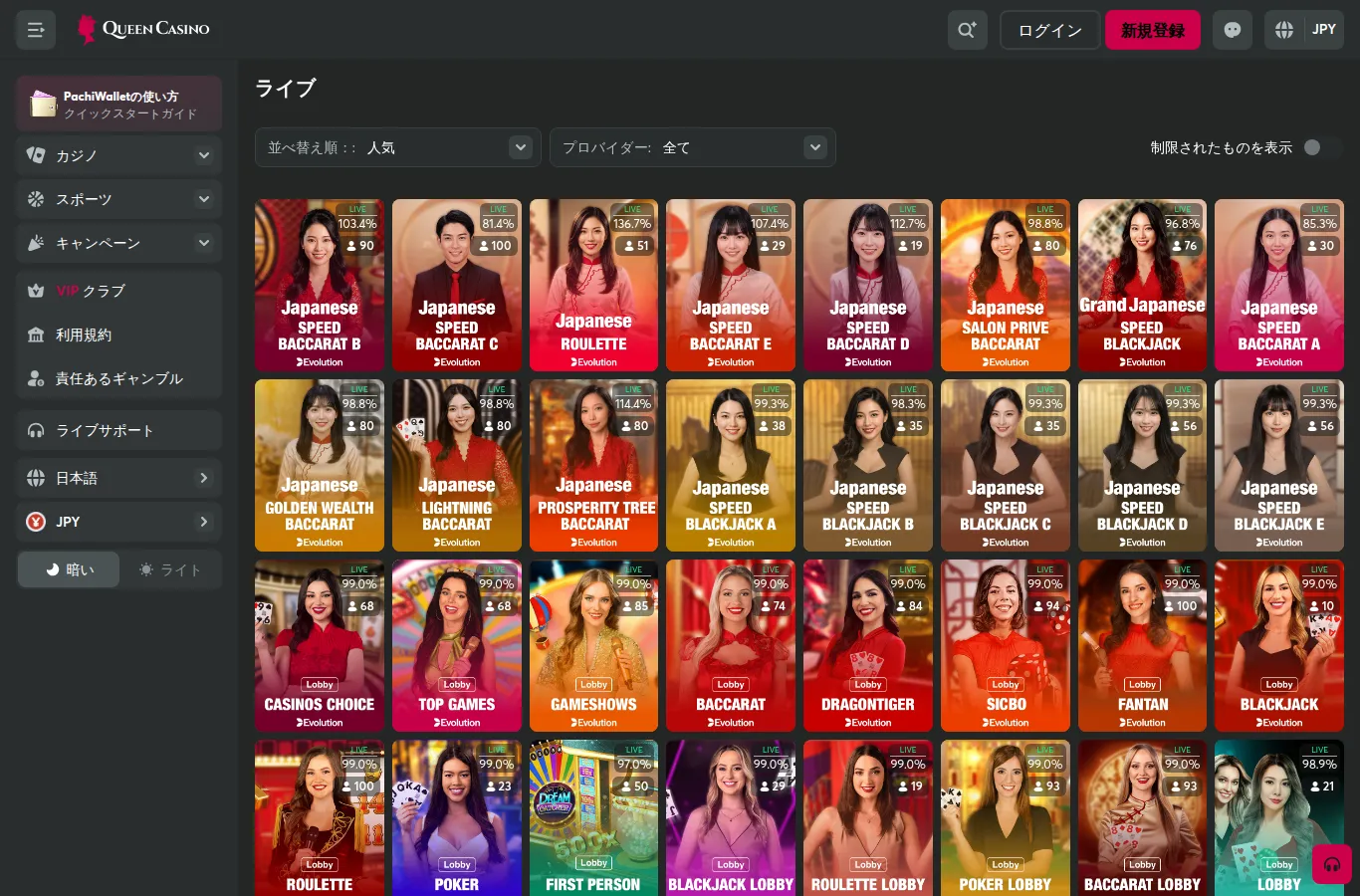Image resolution: width=1360 pixels, height=896 pixels.
Task: Switch to light theme ライト
Action: pyautogui.click(x=170, y=569)
